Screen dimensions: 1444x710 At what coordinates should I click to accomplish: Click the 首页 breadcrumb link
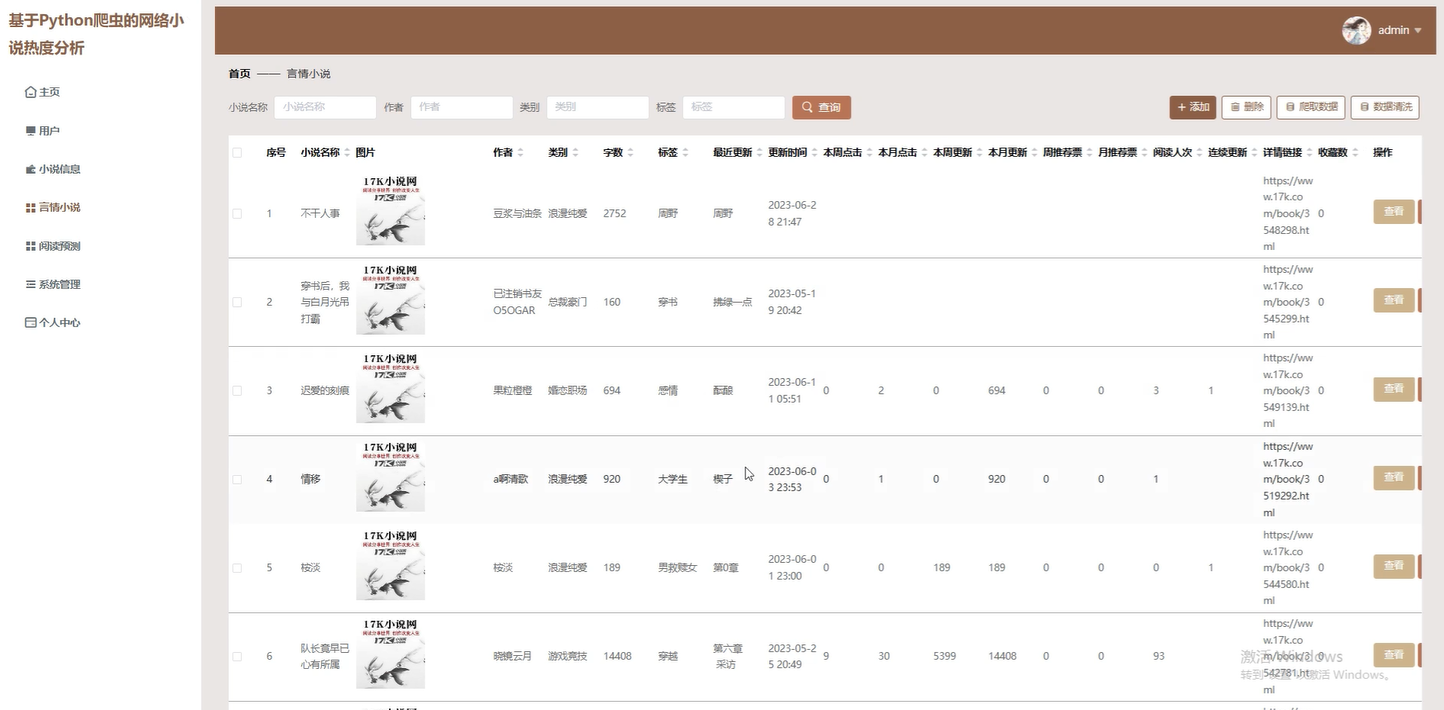click(239, 74)
